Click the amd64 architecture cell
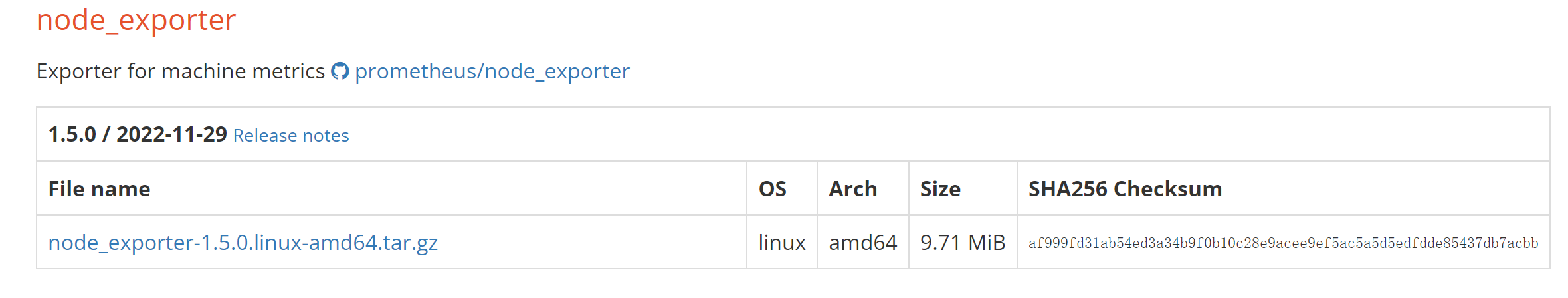The image size is (1568, 298). [863, 243]
